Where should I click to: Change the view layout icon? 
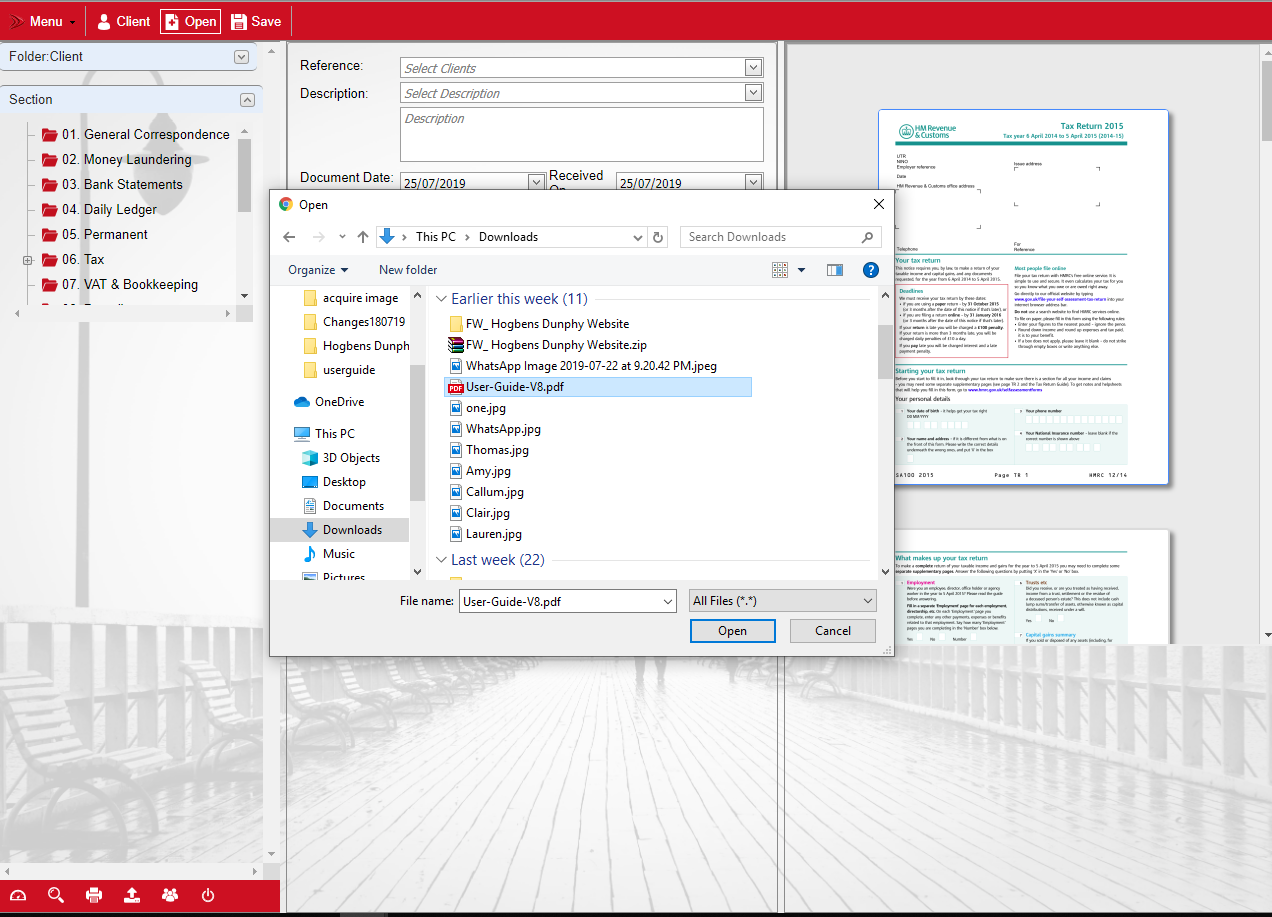coord(781,270)
